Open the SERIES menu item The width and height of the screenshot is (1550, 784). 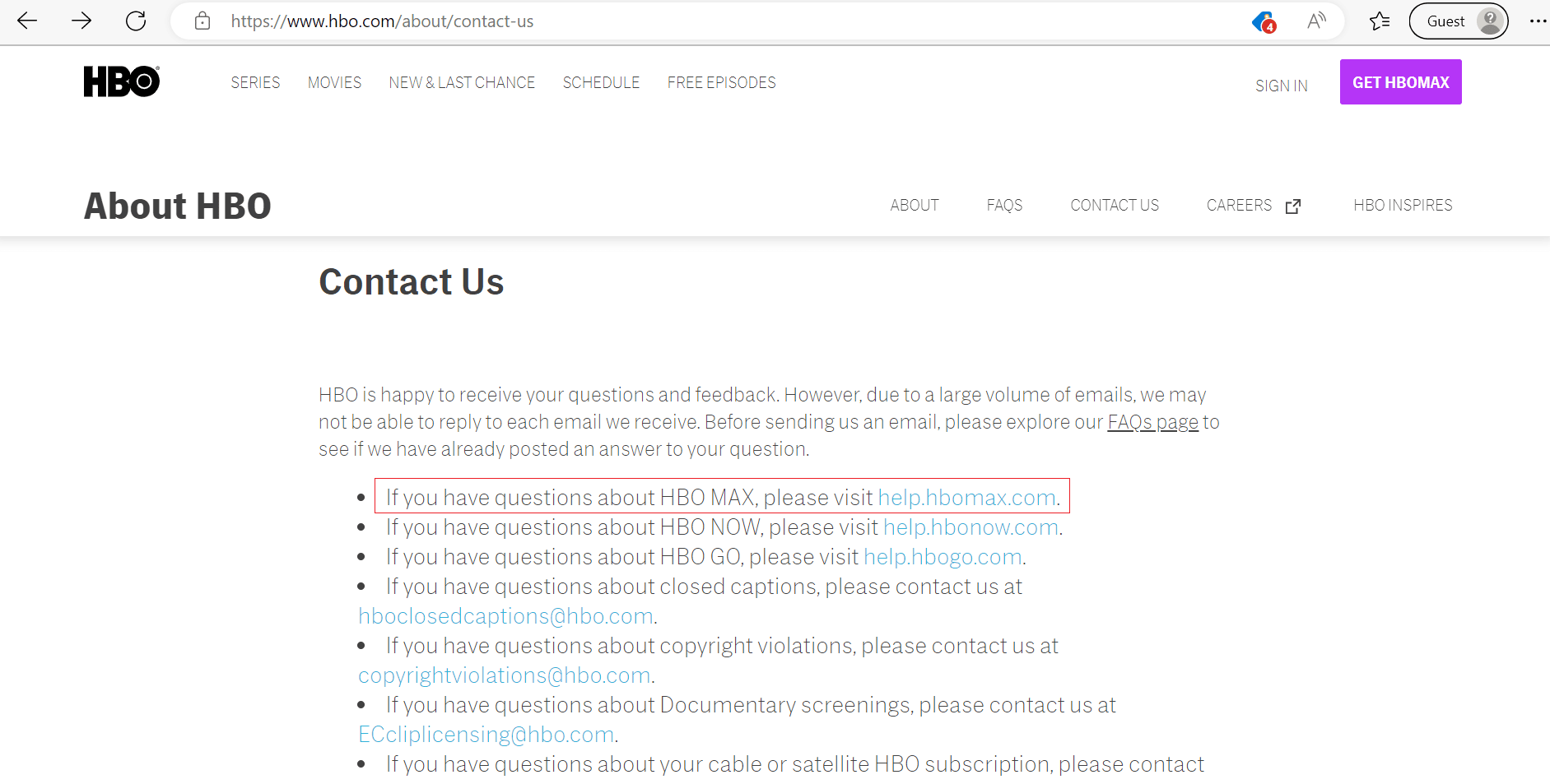(x=255, y=82)
